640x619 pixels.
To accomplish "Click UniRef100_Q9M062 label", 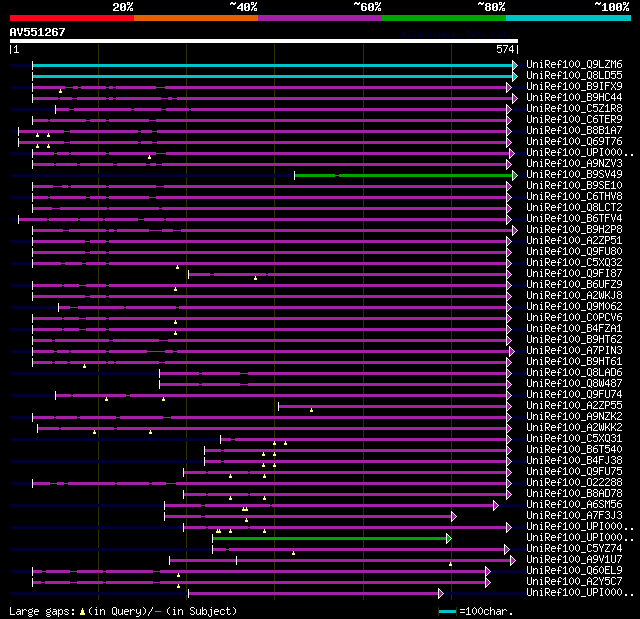I will coord(574,307).
